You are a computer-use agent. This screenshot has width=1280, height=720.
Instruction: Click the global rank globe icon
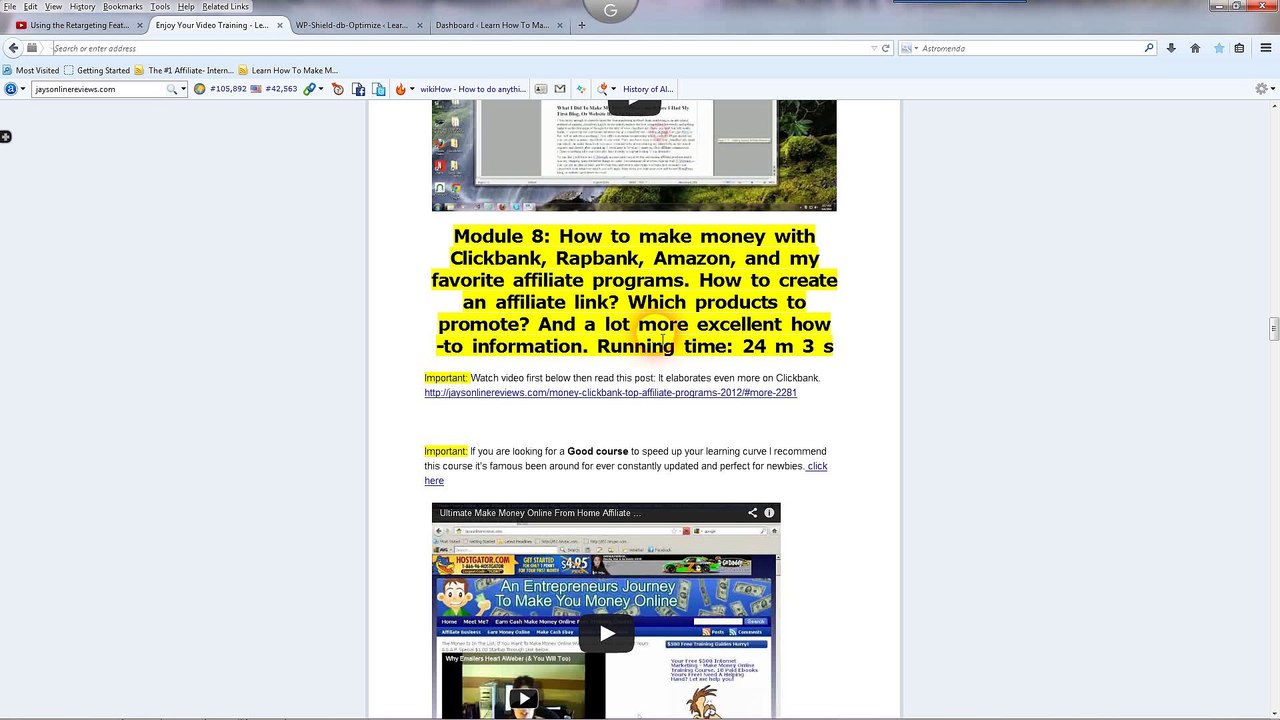tap(200, 89)
